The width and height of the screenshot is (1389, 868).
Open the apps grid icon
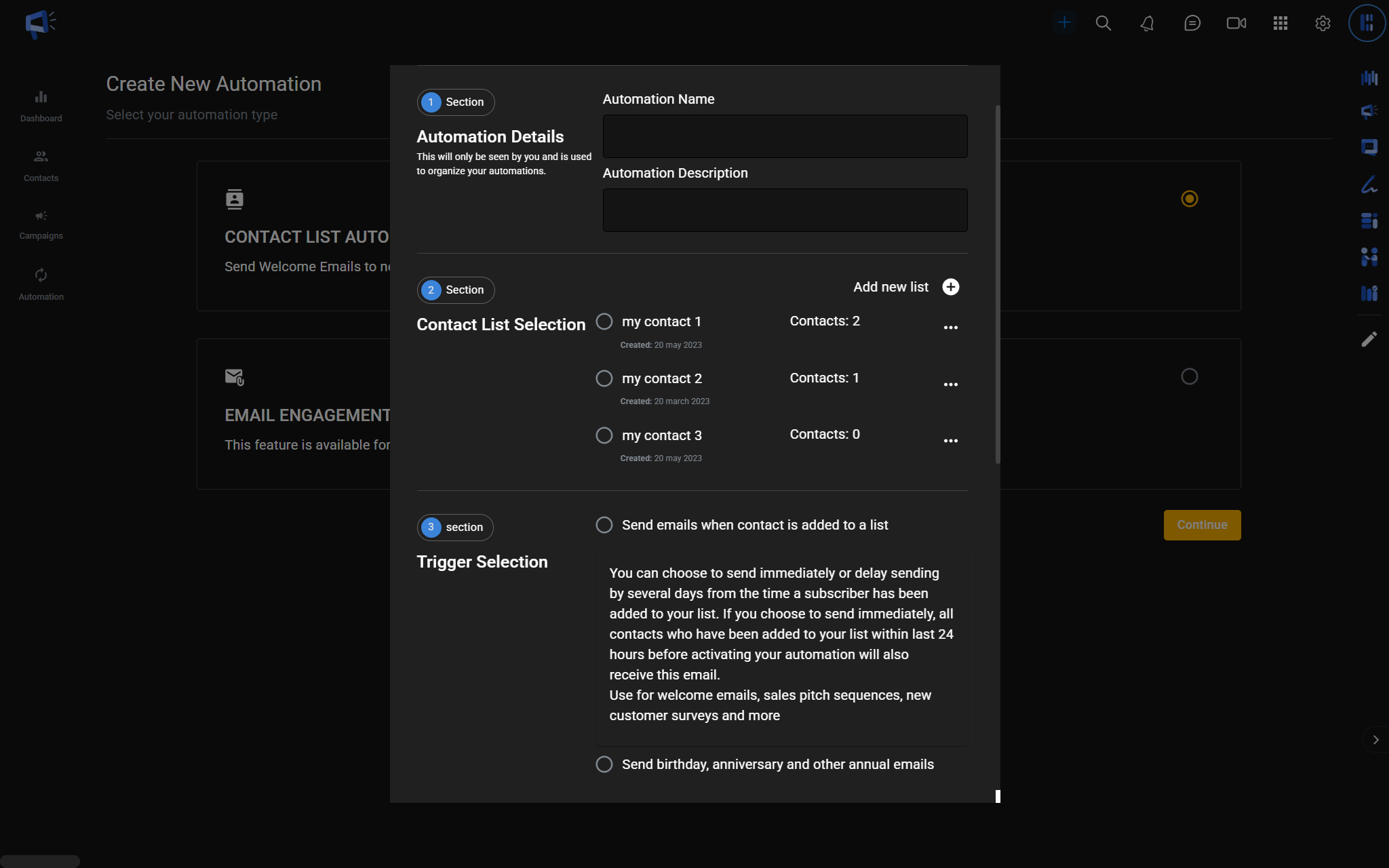(1280, 23)
